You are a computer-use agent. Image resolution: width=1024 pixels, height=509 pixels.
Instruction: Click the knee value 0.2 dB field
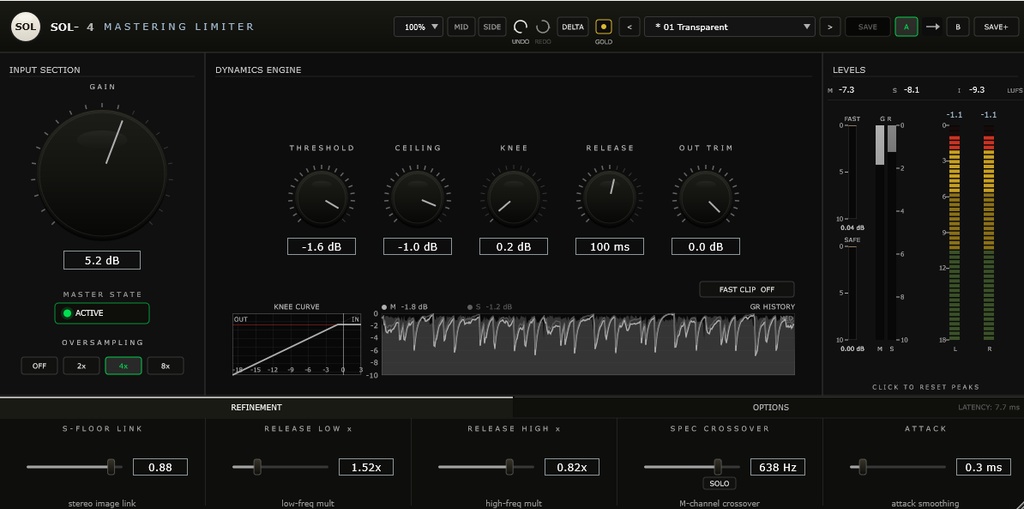point(513,246)
